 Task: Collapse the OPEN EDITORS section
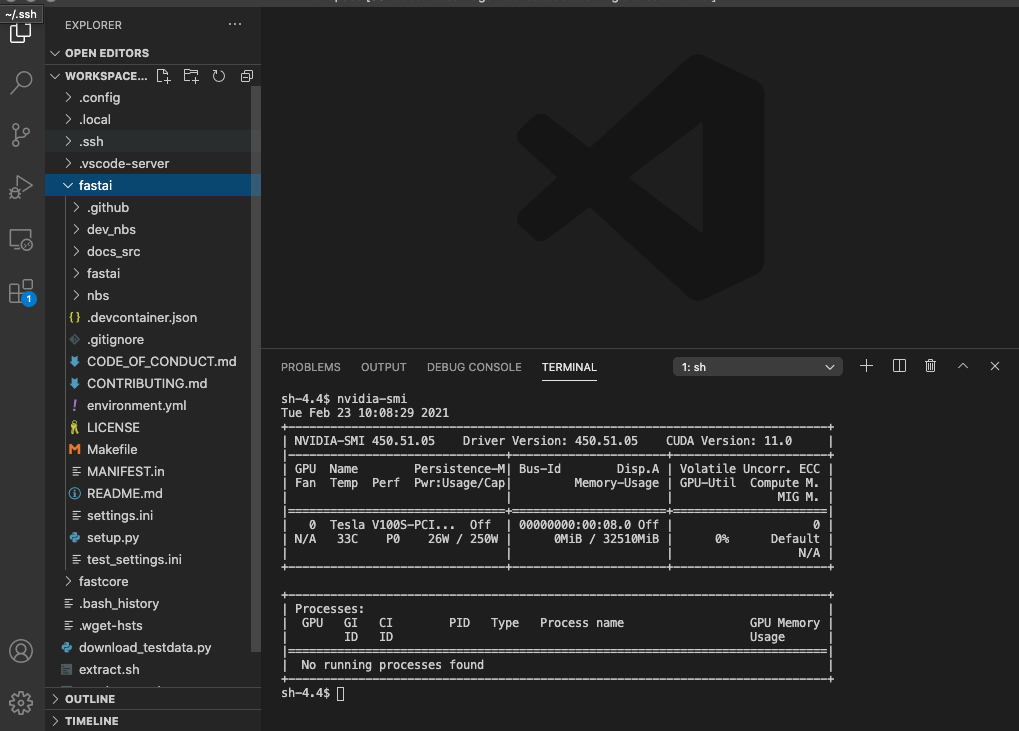153,53
